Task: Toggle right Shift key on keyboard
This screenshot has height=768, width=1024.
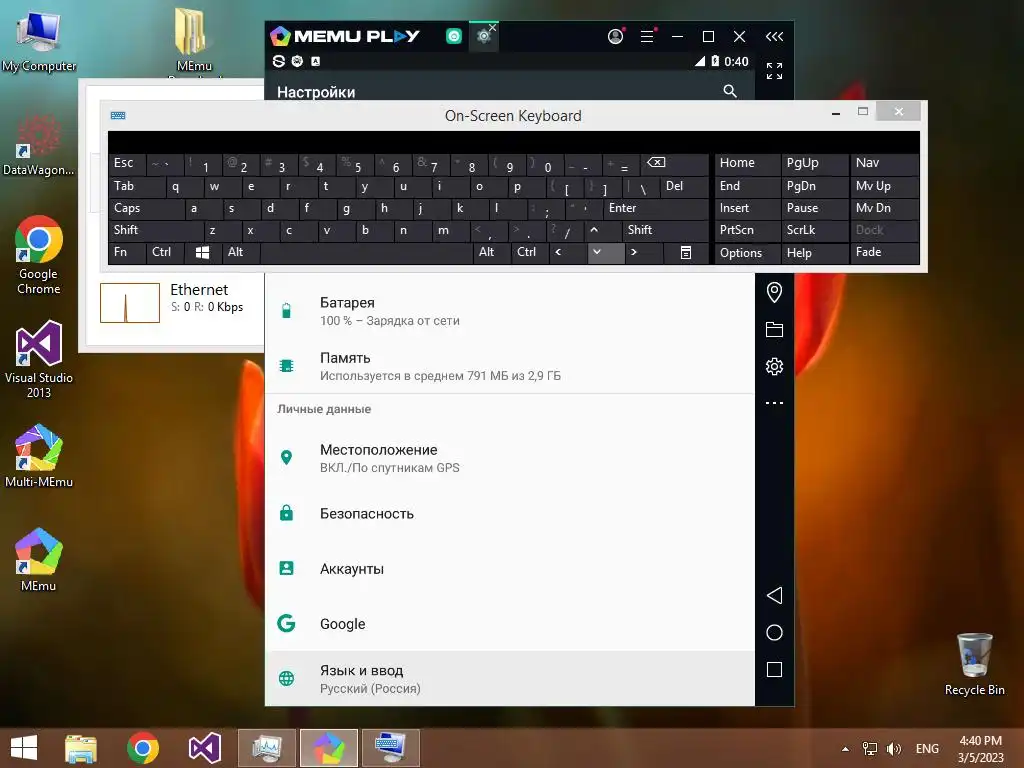Action: pyautogui.click(x=665, y=230)
